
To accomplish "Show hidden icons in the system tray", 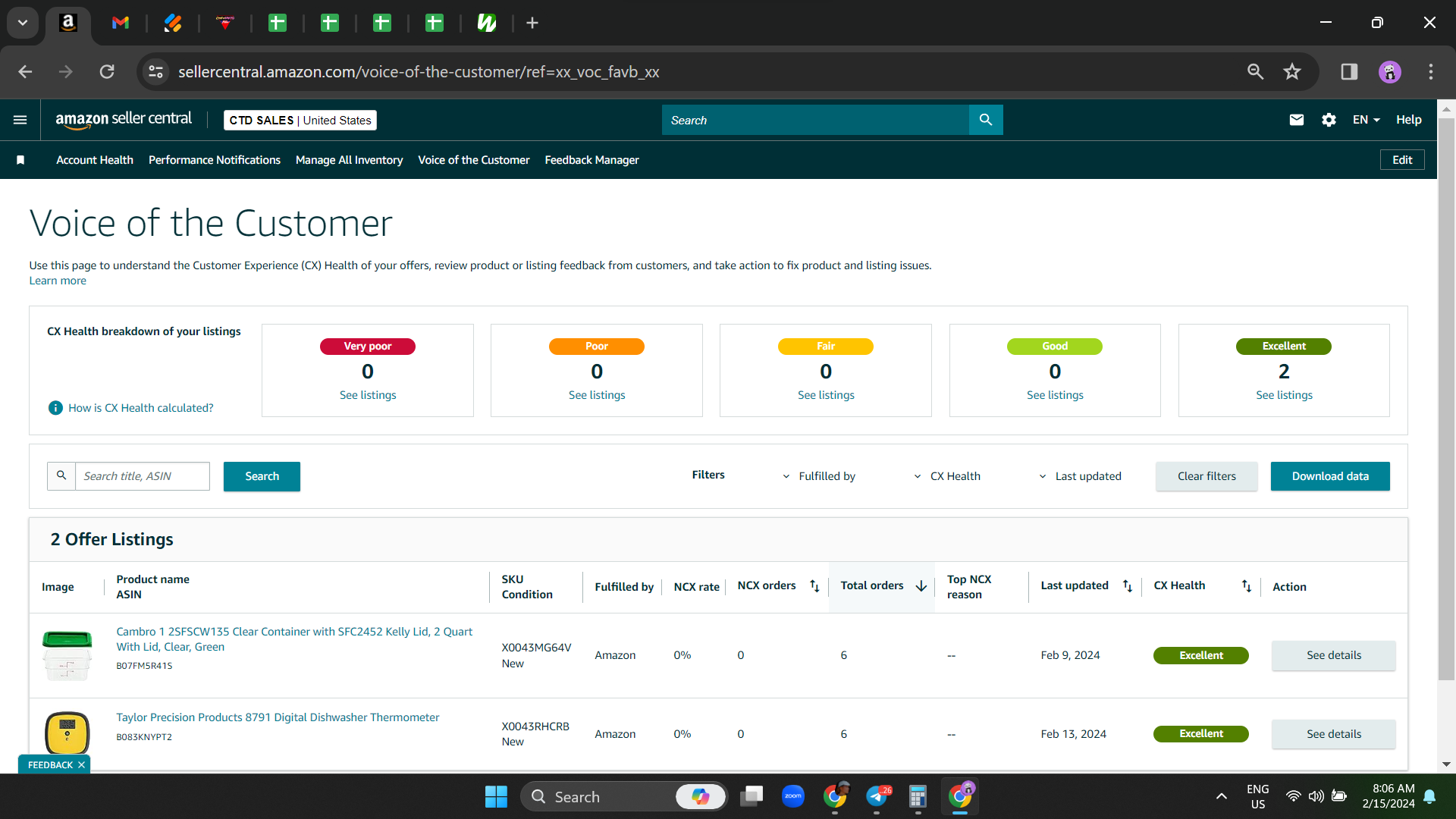I will (x=1221, y=796).
